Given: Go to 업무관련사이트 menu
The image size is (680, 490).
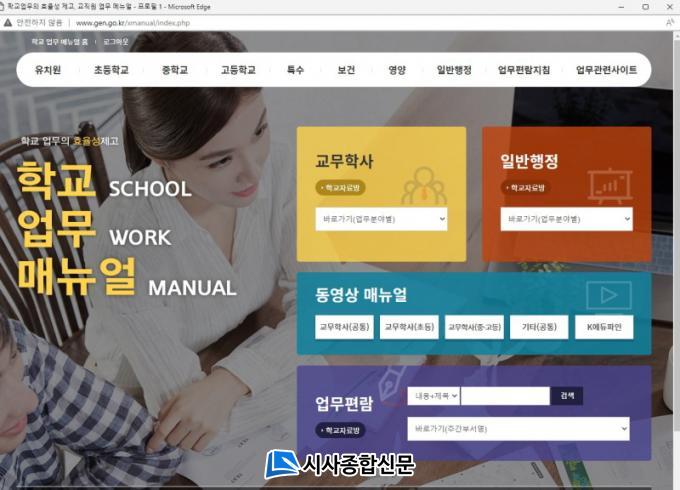Looking at the screenshot, I should (x=606, y=70).
